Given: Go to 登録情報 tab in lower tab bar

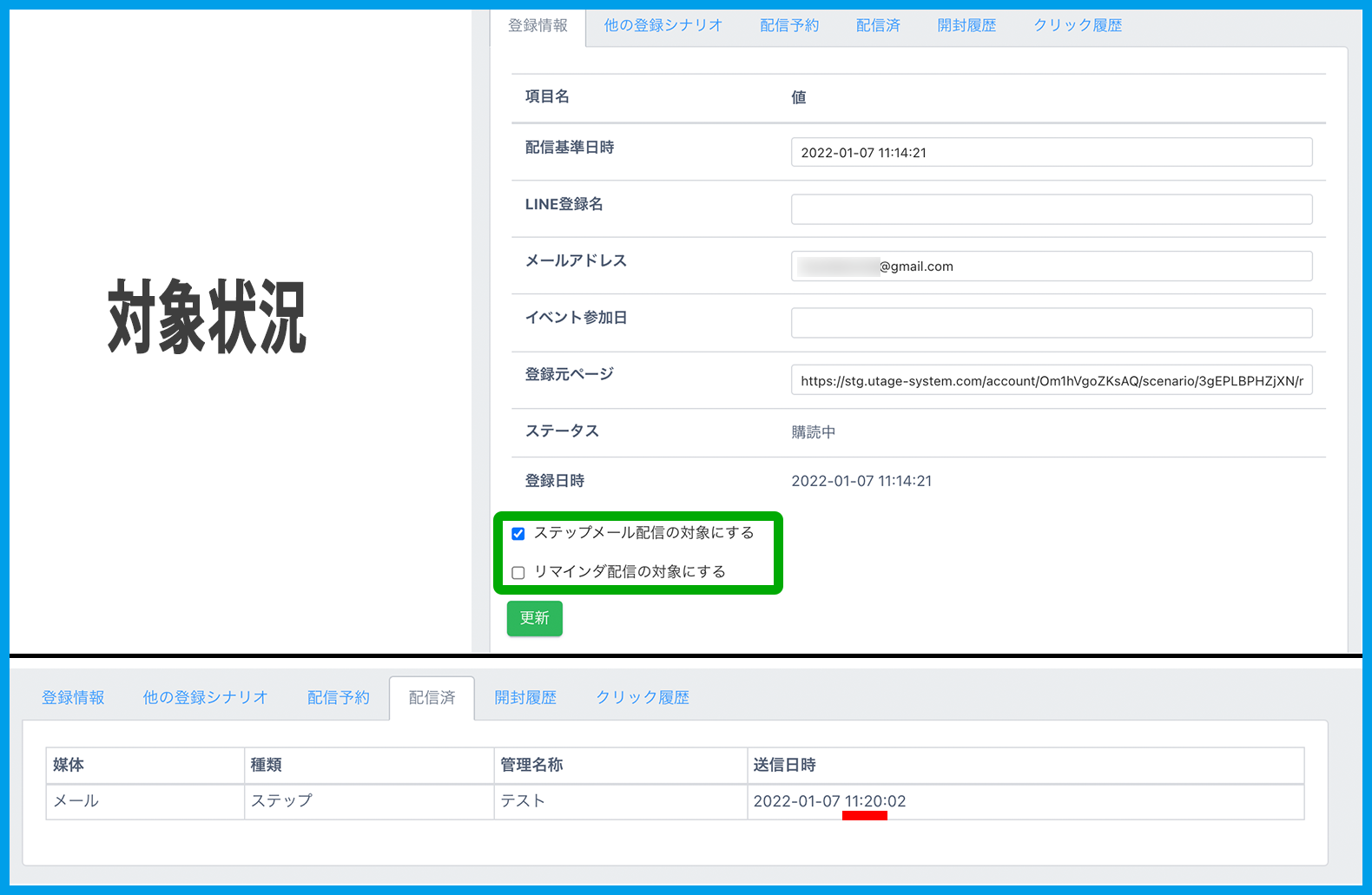Looking at the screenshot, I should pos(73,698).
